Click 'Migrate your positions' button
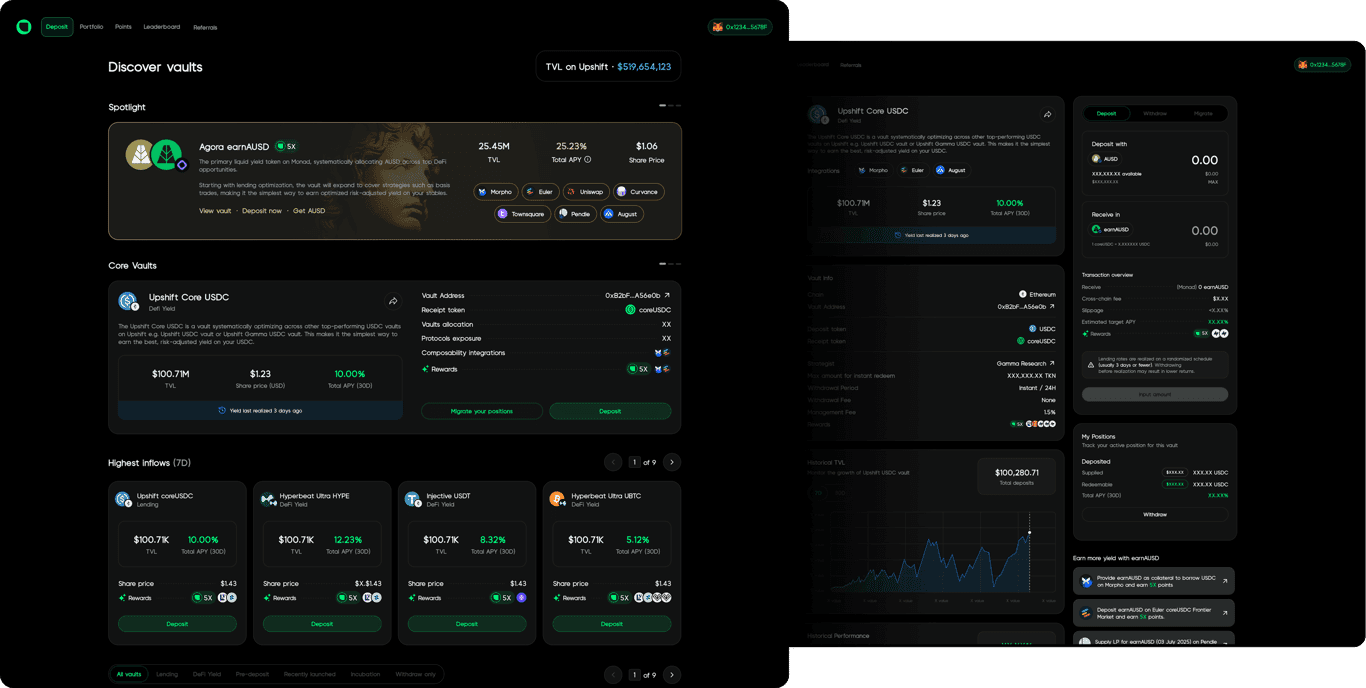 tap(481, 411)
